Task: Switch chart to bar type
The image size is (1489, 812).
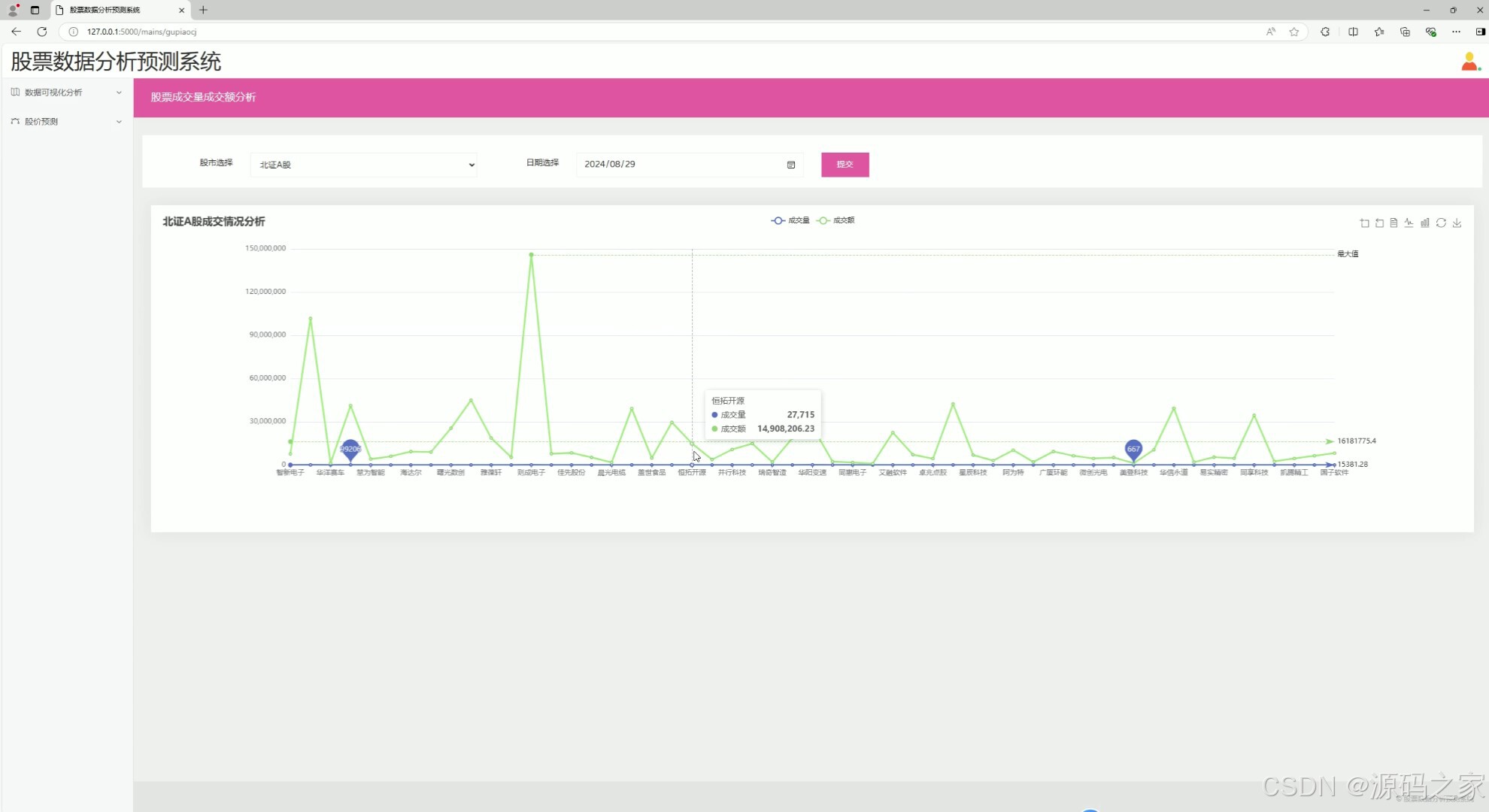Action: click(1424, 223)
